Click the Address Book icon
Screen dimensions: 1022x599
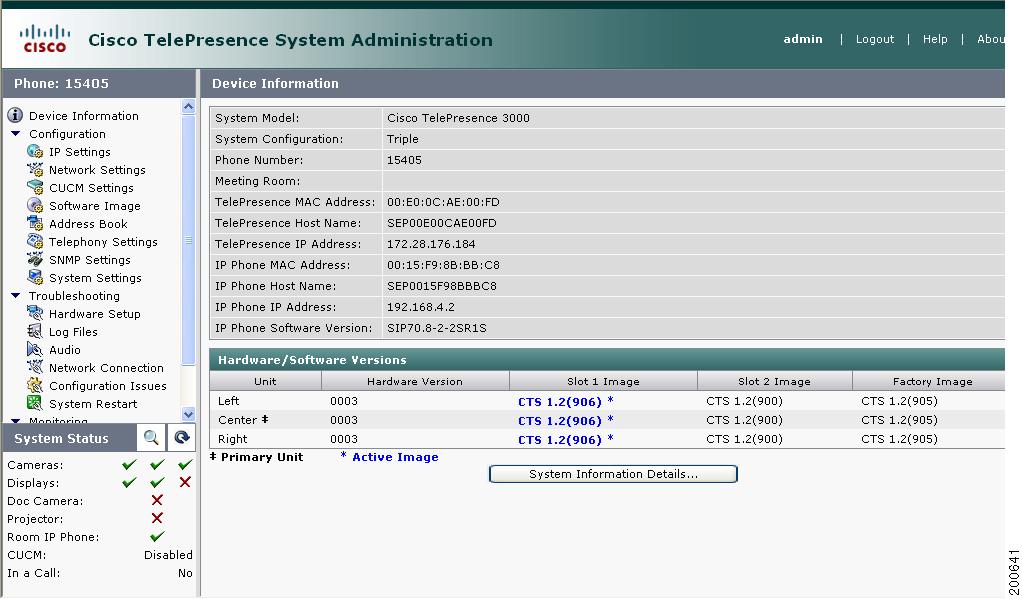[x=35, y=224]
